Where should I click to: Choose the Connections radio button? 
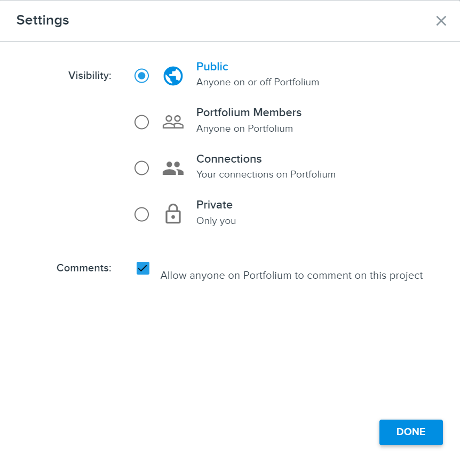tap(142, 168)
